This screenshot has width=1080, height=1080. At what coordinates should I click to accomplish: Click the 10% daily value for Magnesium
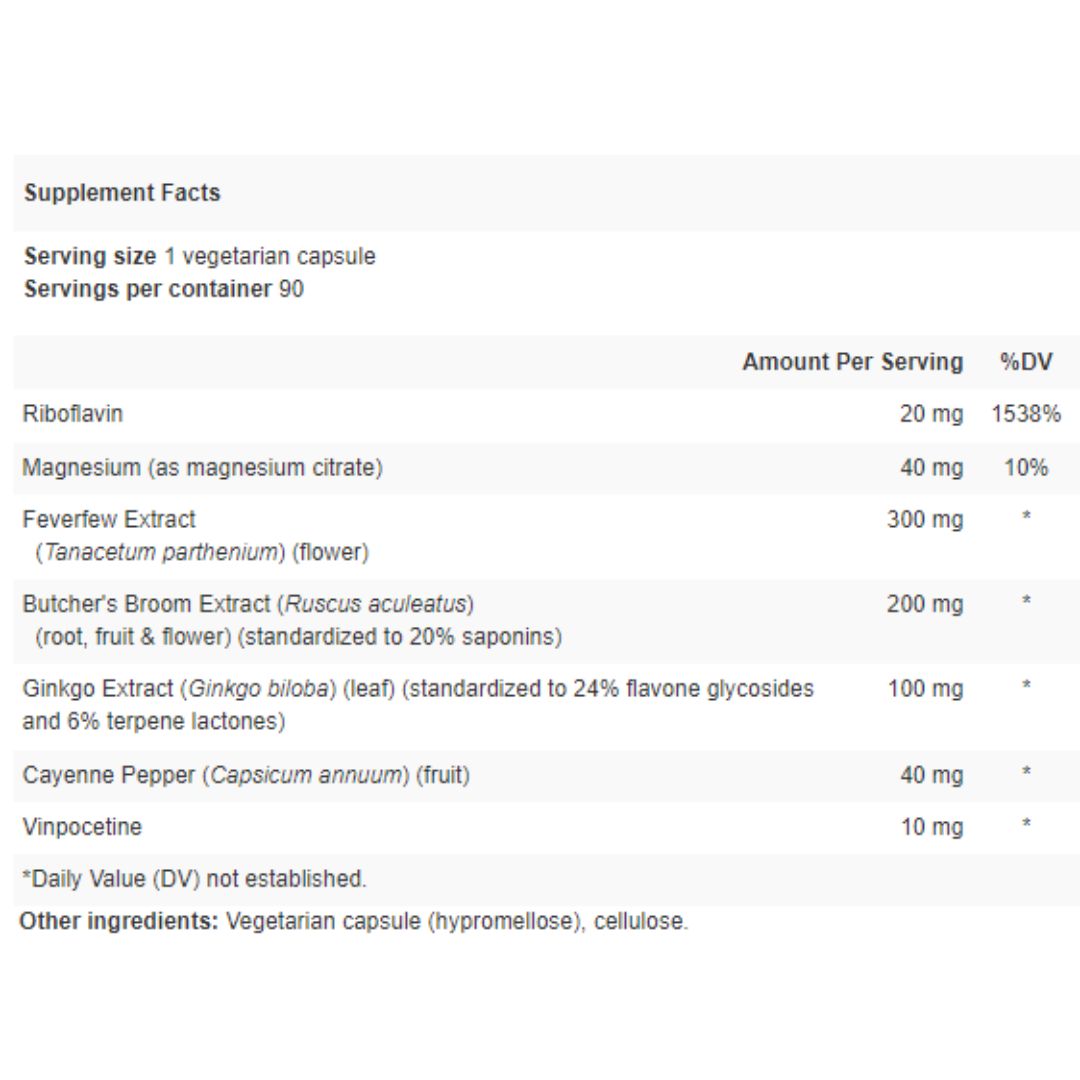pyautogui.click(x=1026, y=467)
